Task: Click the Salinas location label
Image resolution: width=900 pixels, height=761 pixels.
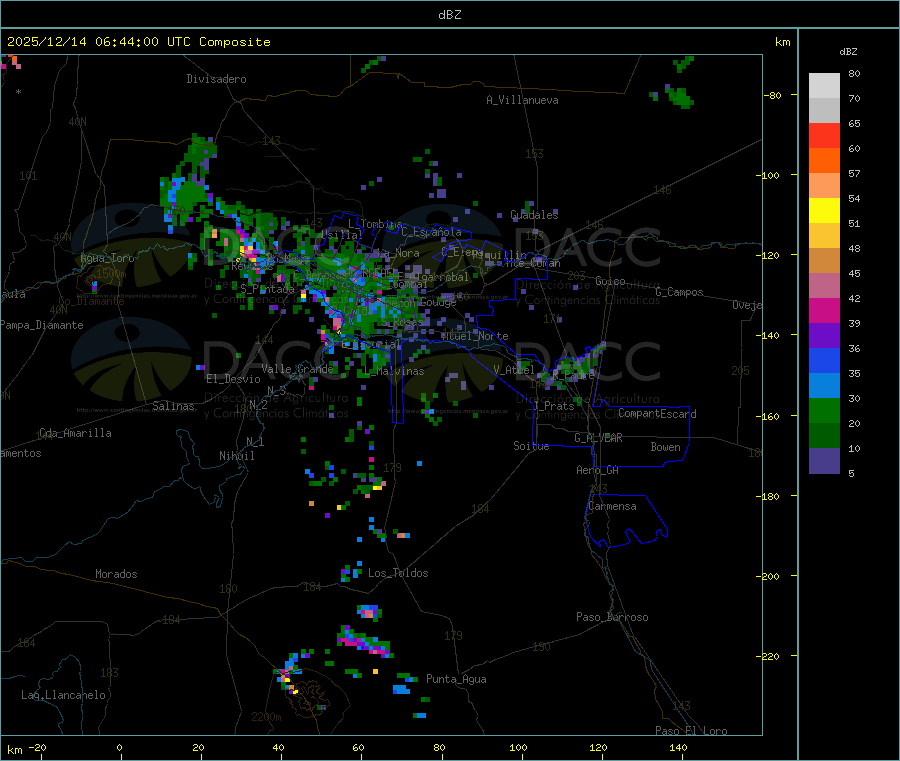Action: pos(173,406)
